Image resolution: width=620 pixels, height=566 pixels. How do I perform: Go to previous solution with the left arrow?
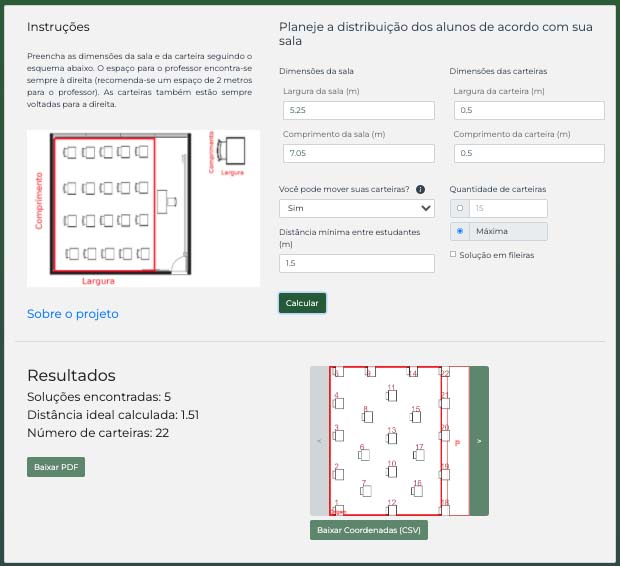[x=319, y=441]
